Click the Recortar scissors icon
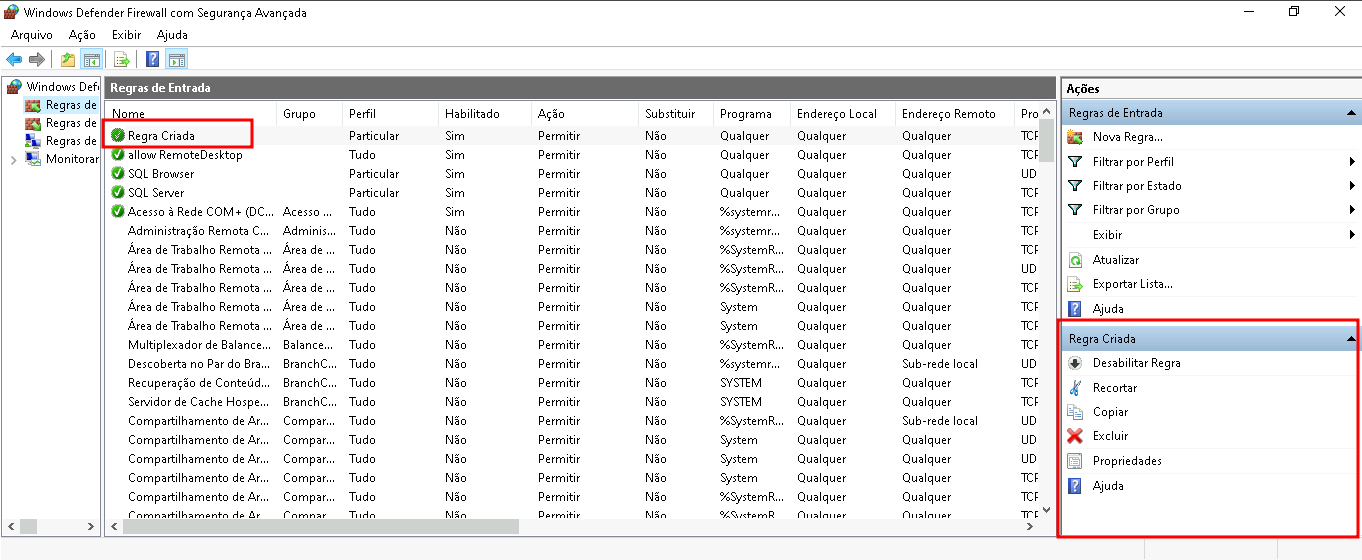Image resolution: width=1362 pixels, height=560 pixels. (1075, 388)
